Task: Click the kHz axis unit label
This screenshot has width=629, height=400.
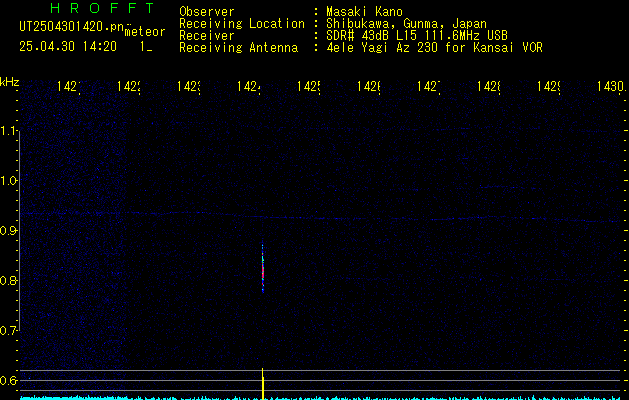Action: [x=9, y=82]
